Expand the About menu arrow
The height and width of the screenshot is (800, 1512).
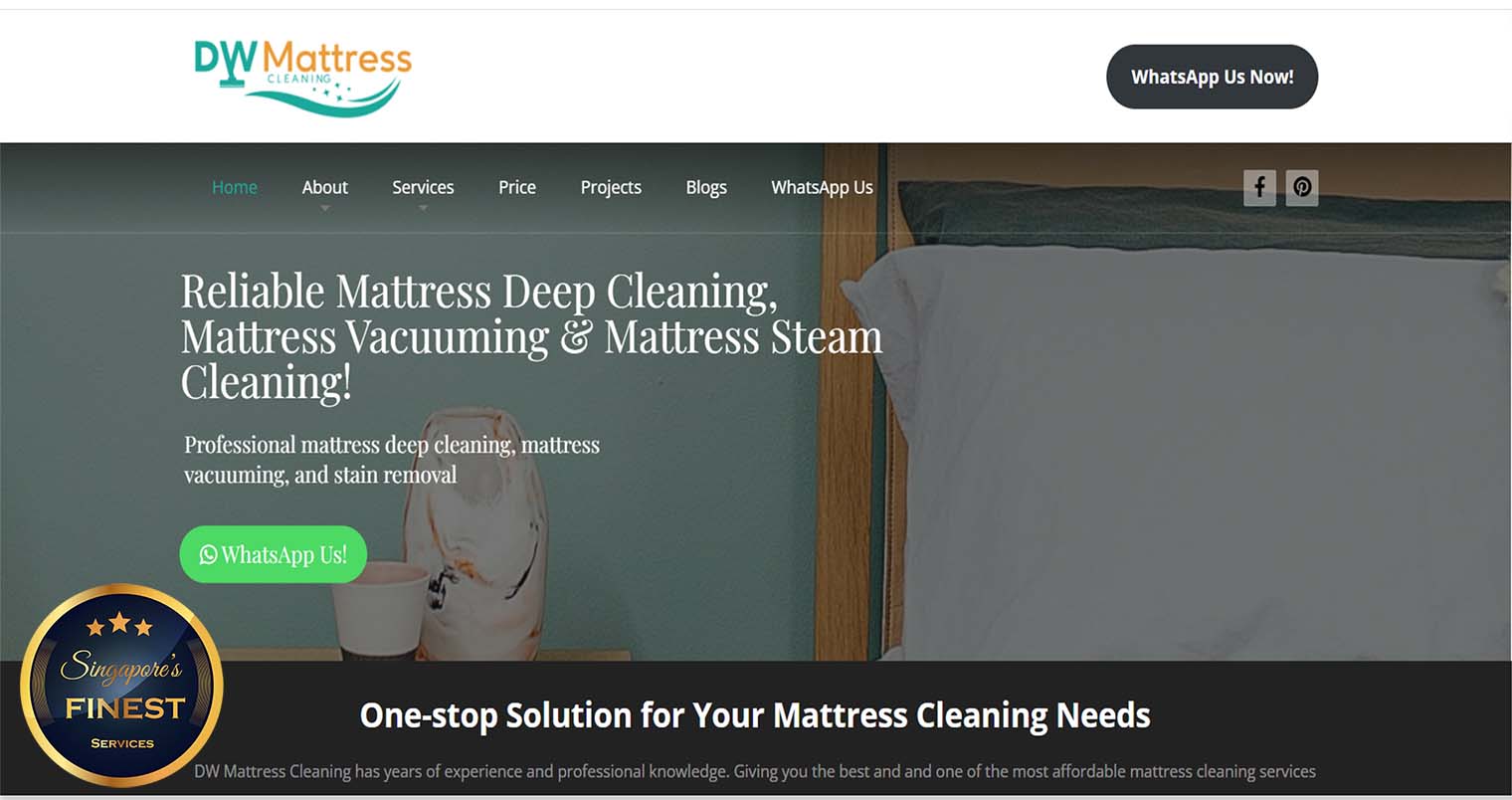[x=324, y=208]
